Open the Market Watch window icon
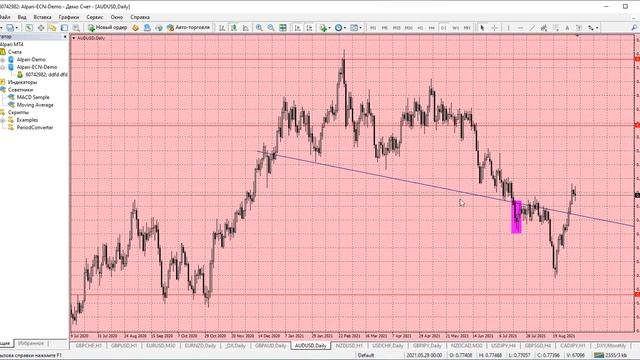 (29, 28)
